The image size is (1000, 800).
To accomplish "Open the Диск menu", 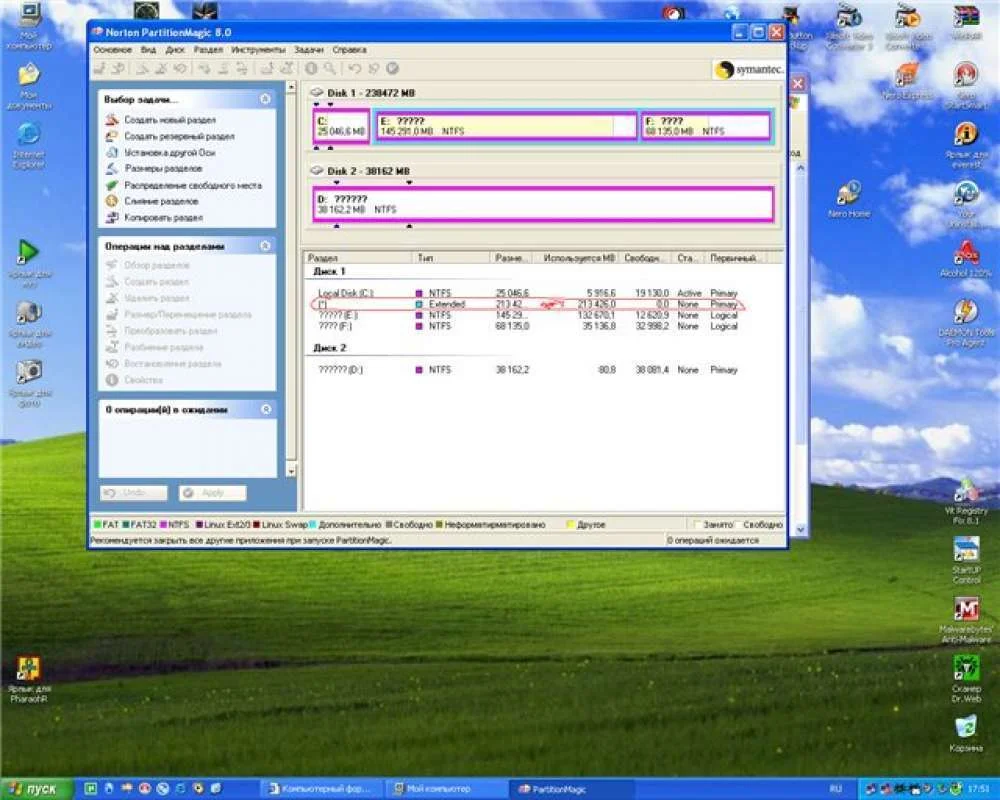I will [x=175, y=50].
